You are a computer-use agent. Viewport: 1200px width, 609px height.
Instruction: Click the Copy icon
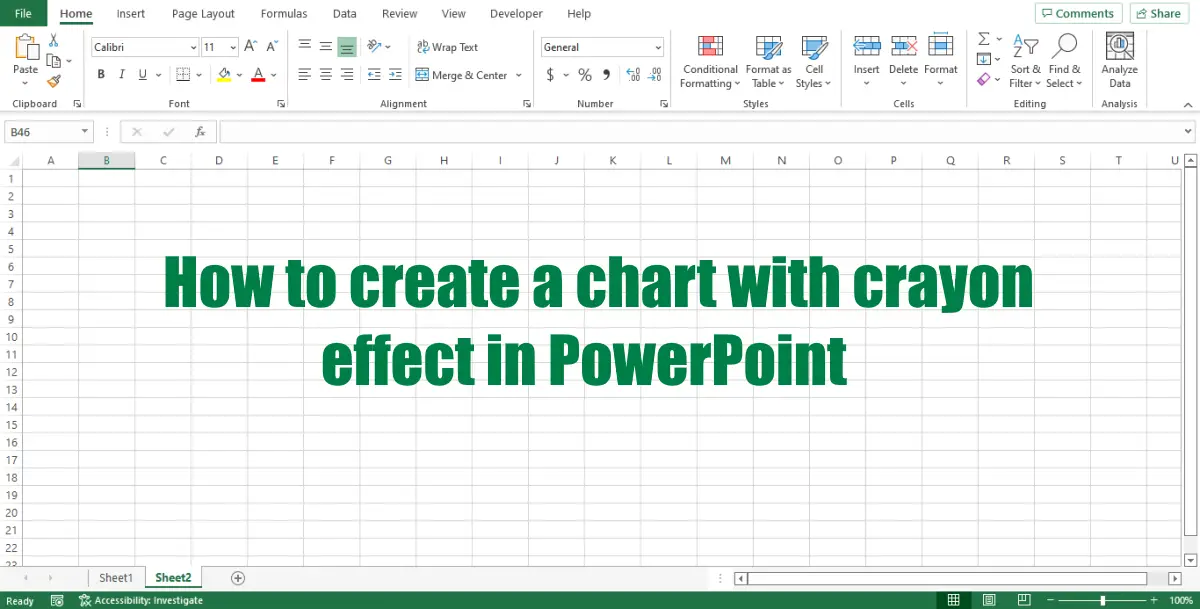coord(54,62)
